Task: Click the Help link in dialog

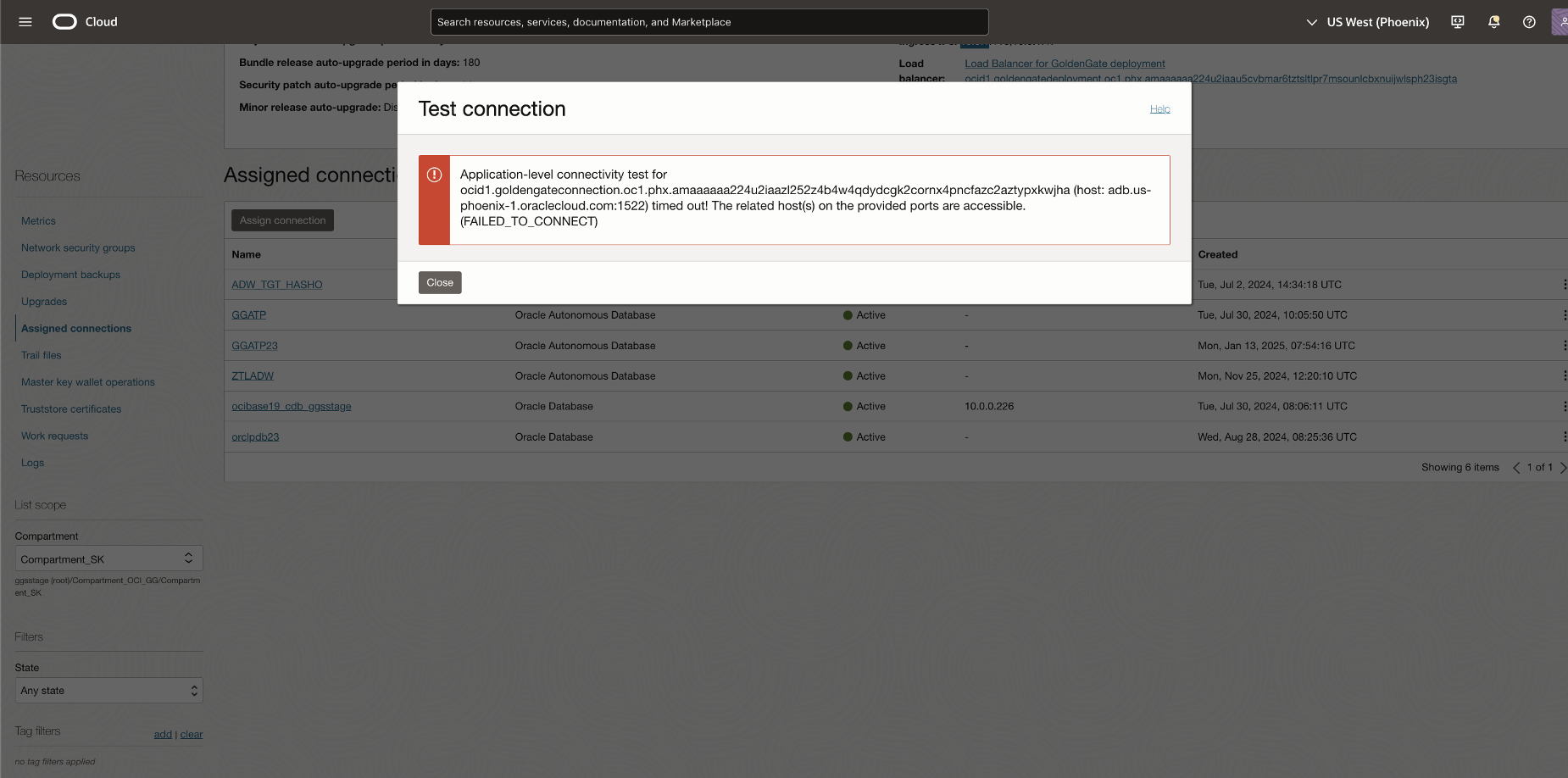Action: coord(1160,109)
